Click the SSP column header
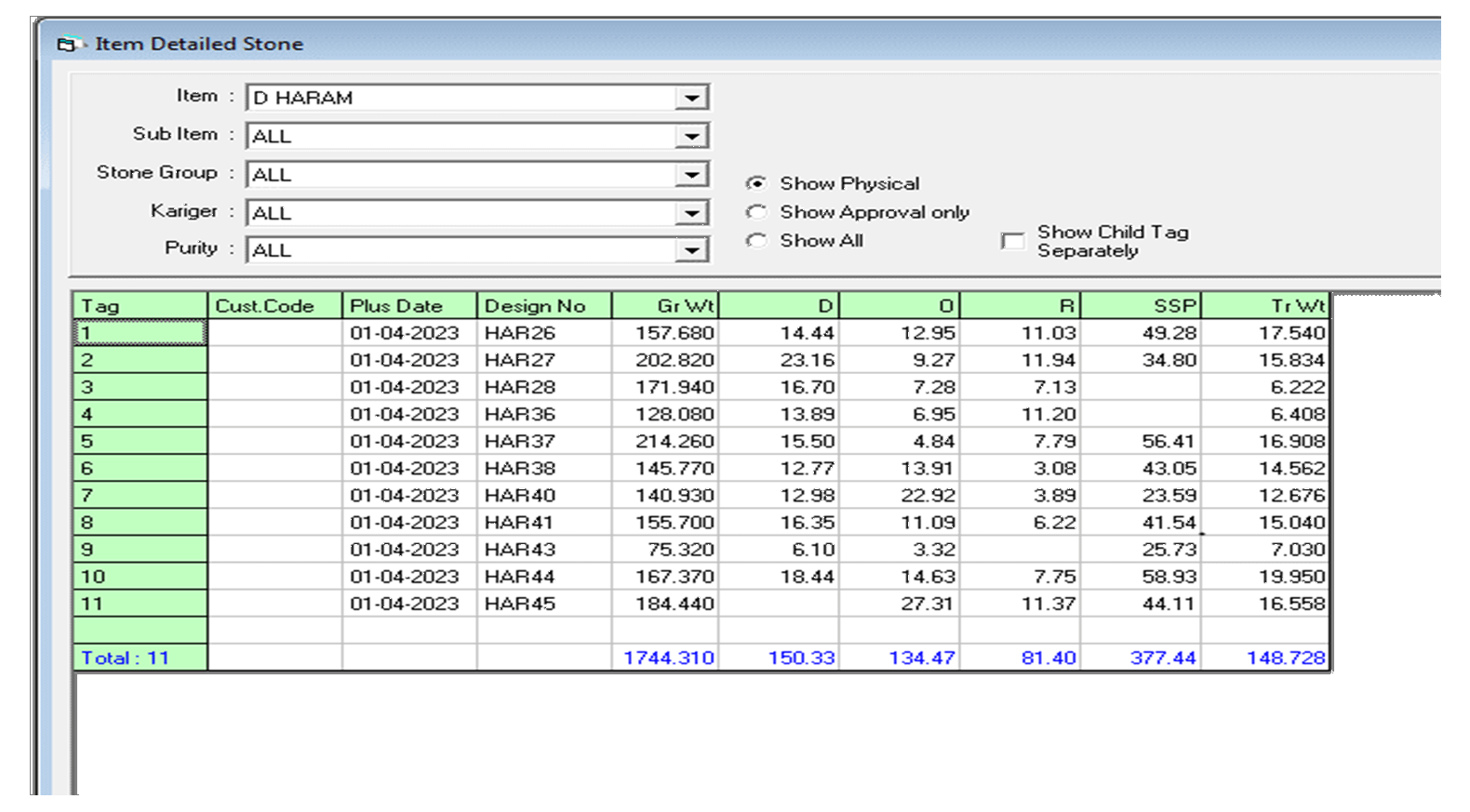 point(1142,306)
